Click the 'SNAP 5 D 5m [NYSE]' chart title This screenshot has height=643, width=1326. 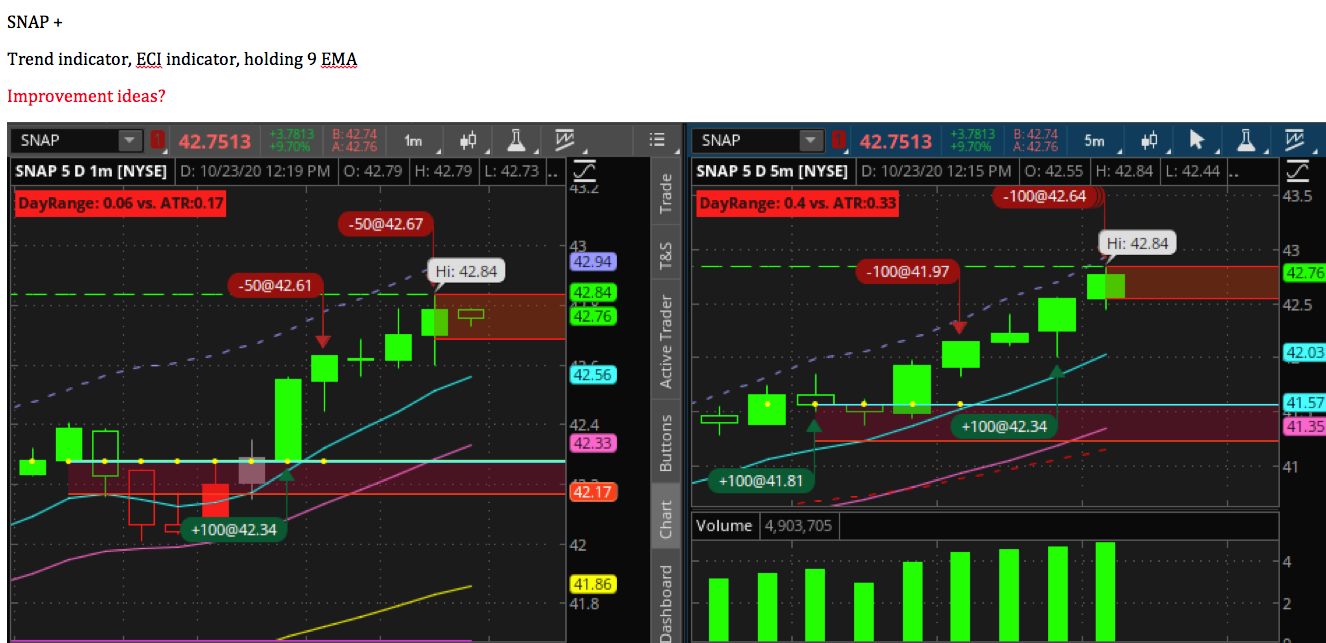tap(774, 171)
